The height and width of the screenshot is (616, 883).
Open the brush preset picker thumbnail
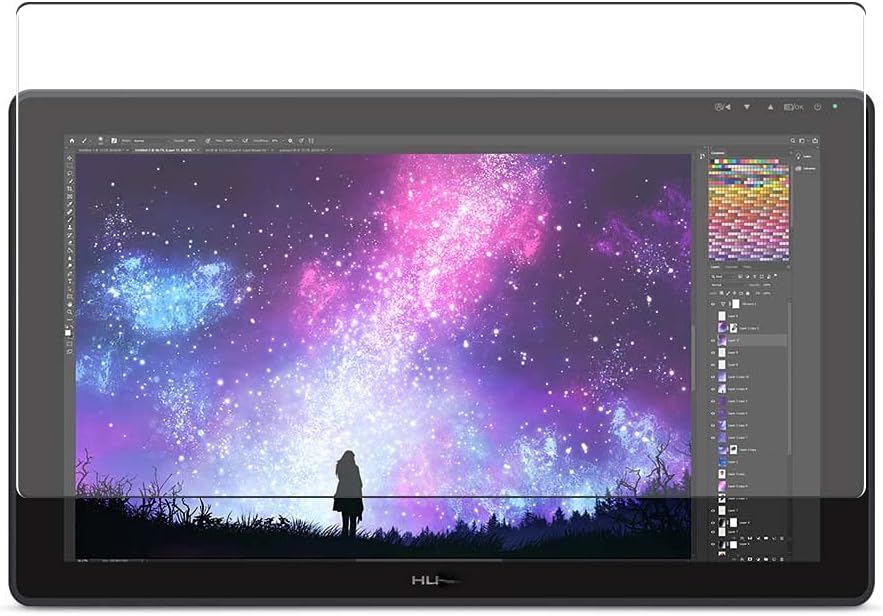pyautogui.click(x=100, y=141)
